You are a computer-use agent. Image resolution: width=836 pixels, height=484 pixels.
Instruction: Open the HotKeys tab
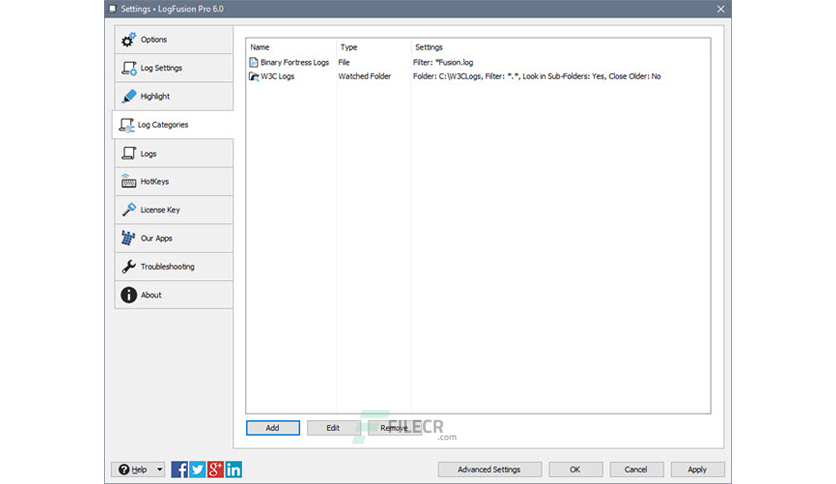pyautogui.click(x=174, y=181)
